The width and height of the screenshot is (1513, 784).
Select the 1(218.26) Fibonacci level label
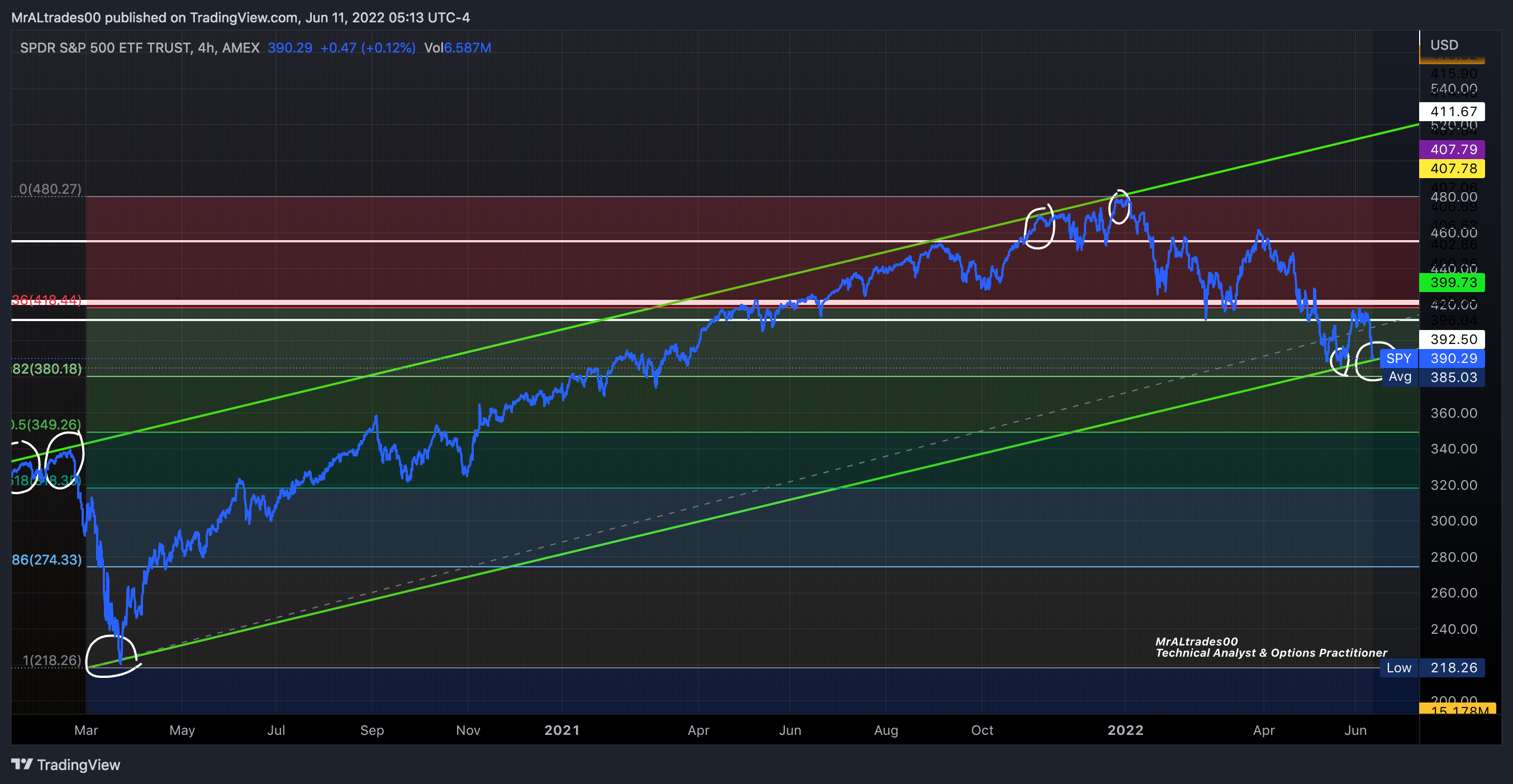pos(52,660)
